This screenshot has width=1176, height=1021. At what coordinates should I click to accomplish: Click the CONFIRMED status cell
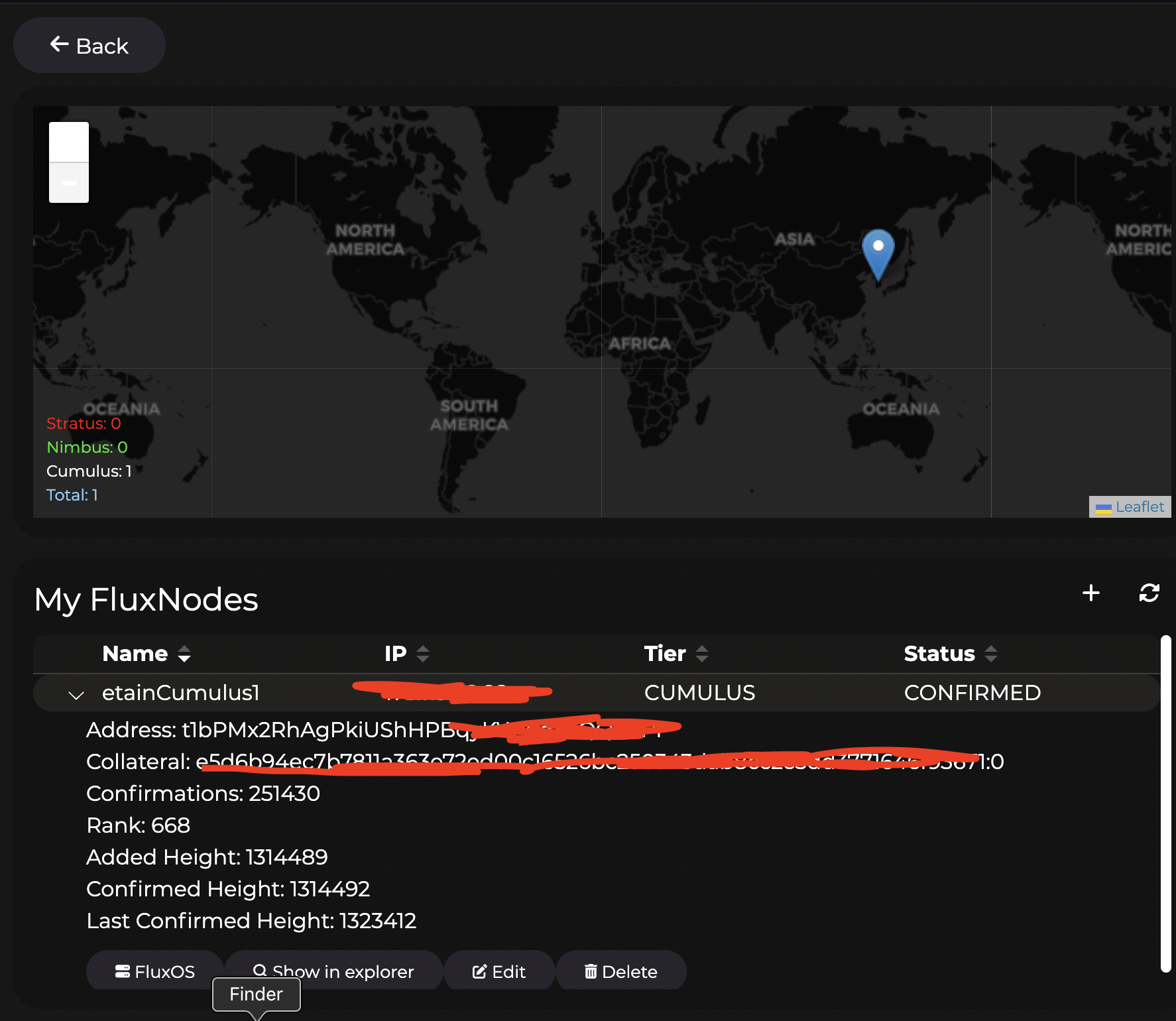pos(972,693)
